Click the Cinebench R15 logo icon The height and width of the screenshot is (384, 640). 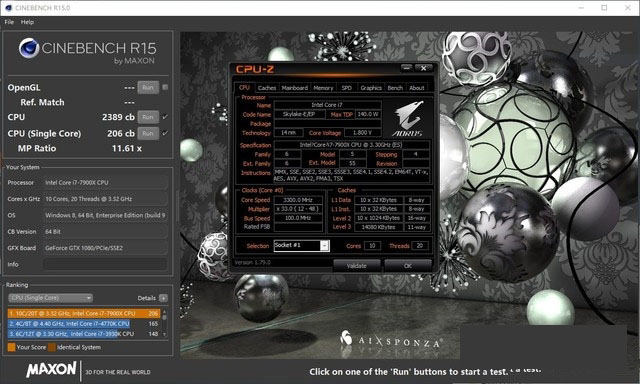click(29, 48)
